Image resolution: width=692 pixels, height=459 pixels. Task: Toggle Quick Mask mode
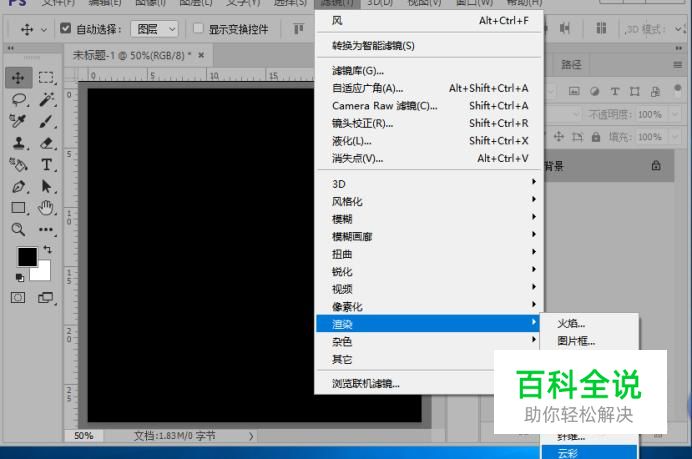pos(18,297)
